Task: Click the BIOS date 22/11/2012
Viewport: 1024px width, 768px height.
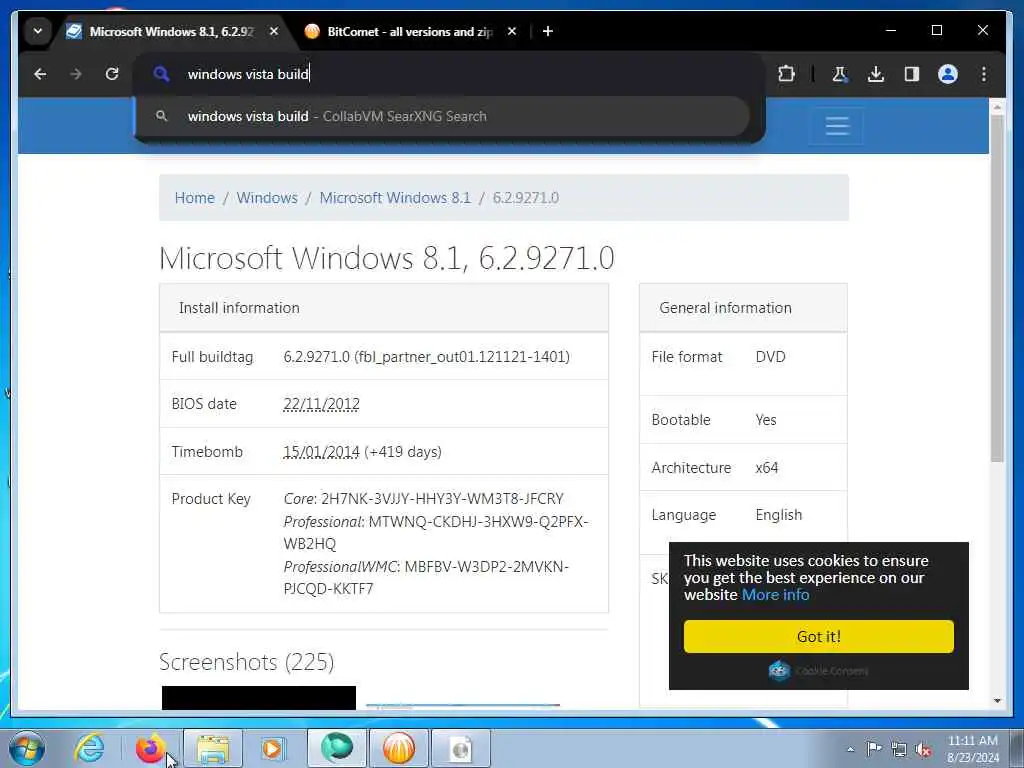Action: point(321,404)
